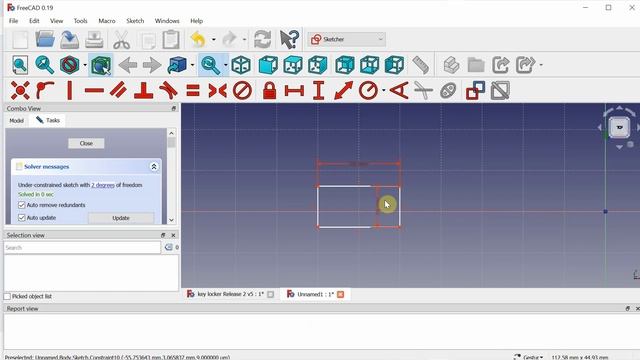Apply equal constraint
This screenshot has width=640, height=360.
pyautogui.click(x=193, y=90)
